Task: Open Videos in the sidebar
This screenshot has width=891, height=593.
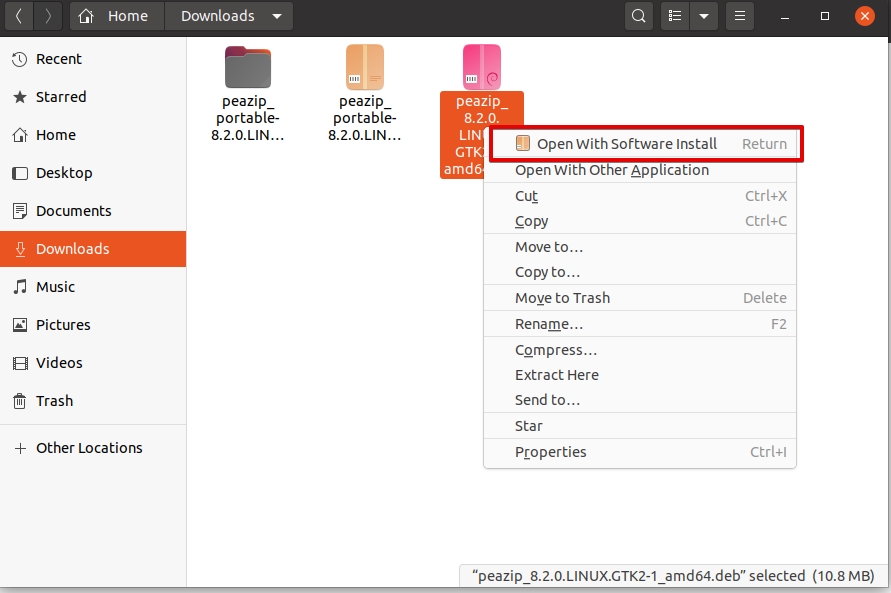Action: click(x=93, y=363)
